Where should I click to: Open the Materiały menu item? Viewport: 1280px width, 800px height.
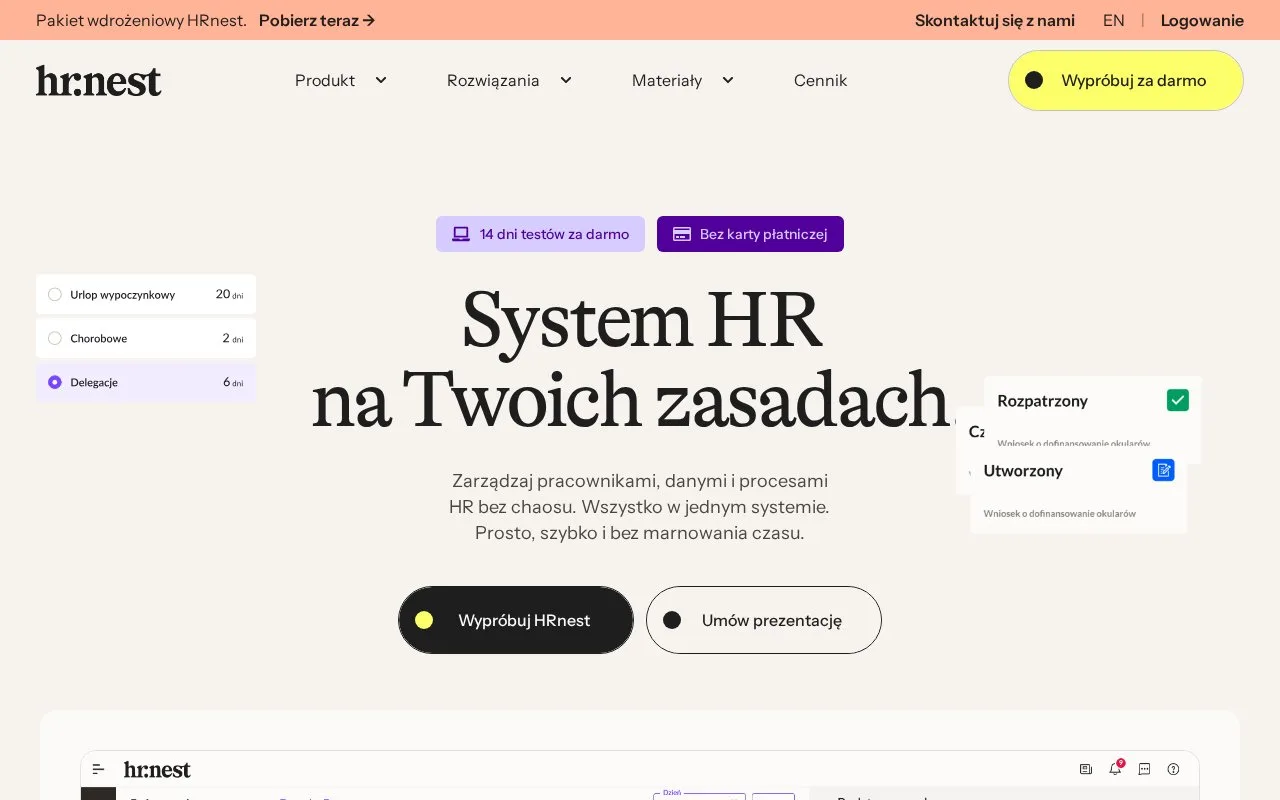[667, 81]
